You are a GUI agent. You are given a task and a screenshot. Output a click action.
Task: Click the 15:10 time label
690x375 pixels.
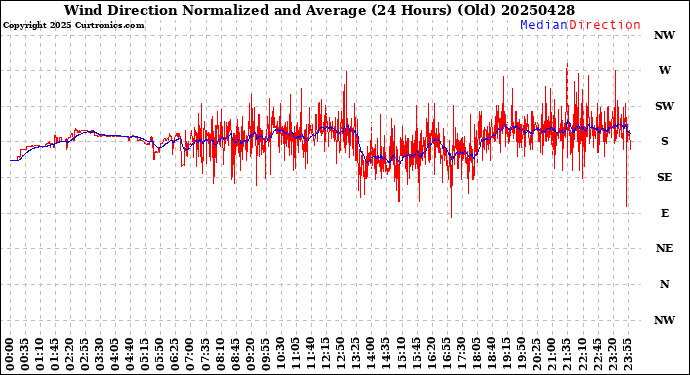pos(400,354)
